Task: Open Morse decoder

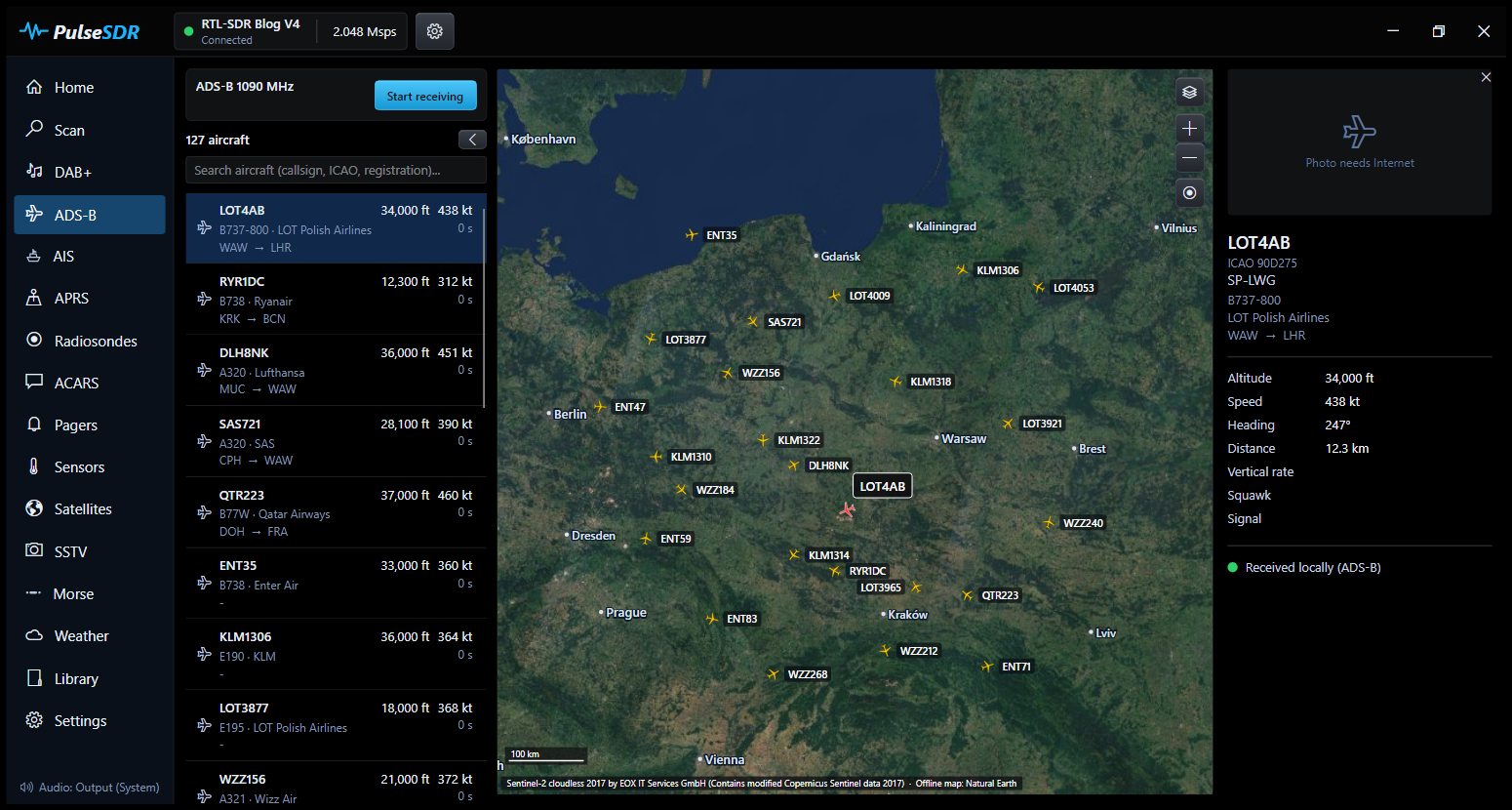Action: [90, 594]
